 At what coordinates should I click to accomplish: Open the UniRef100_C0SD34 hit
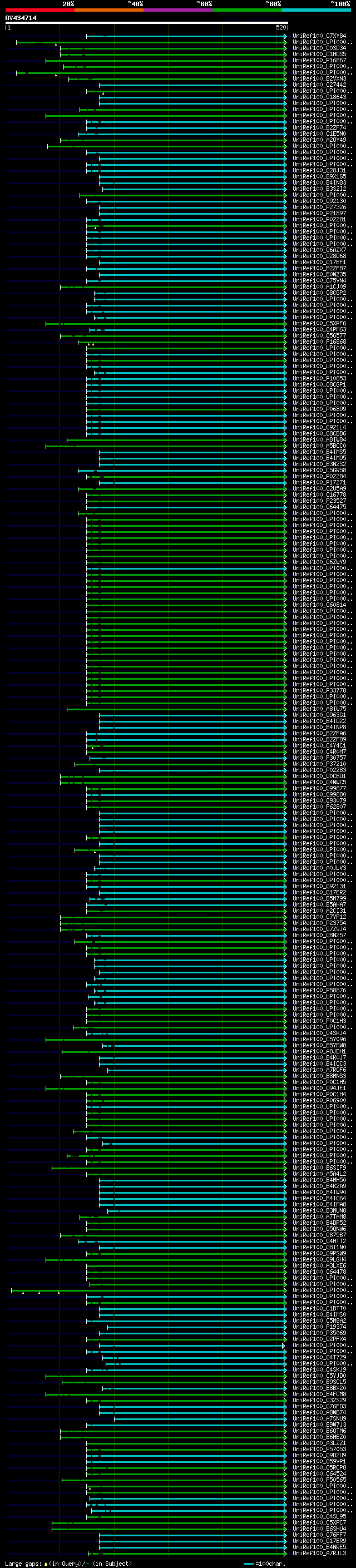pyautogui.click(x=319, y=48)
